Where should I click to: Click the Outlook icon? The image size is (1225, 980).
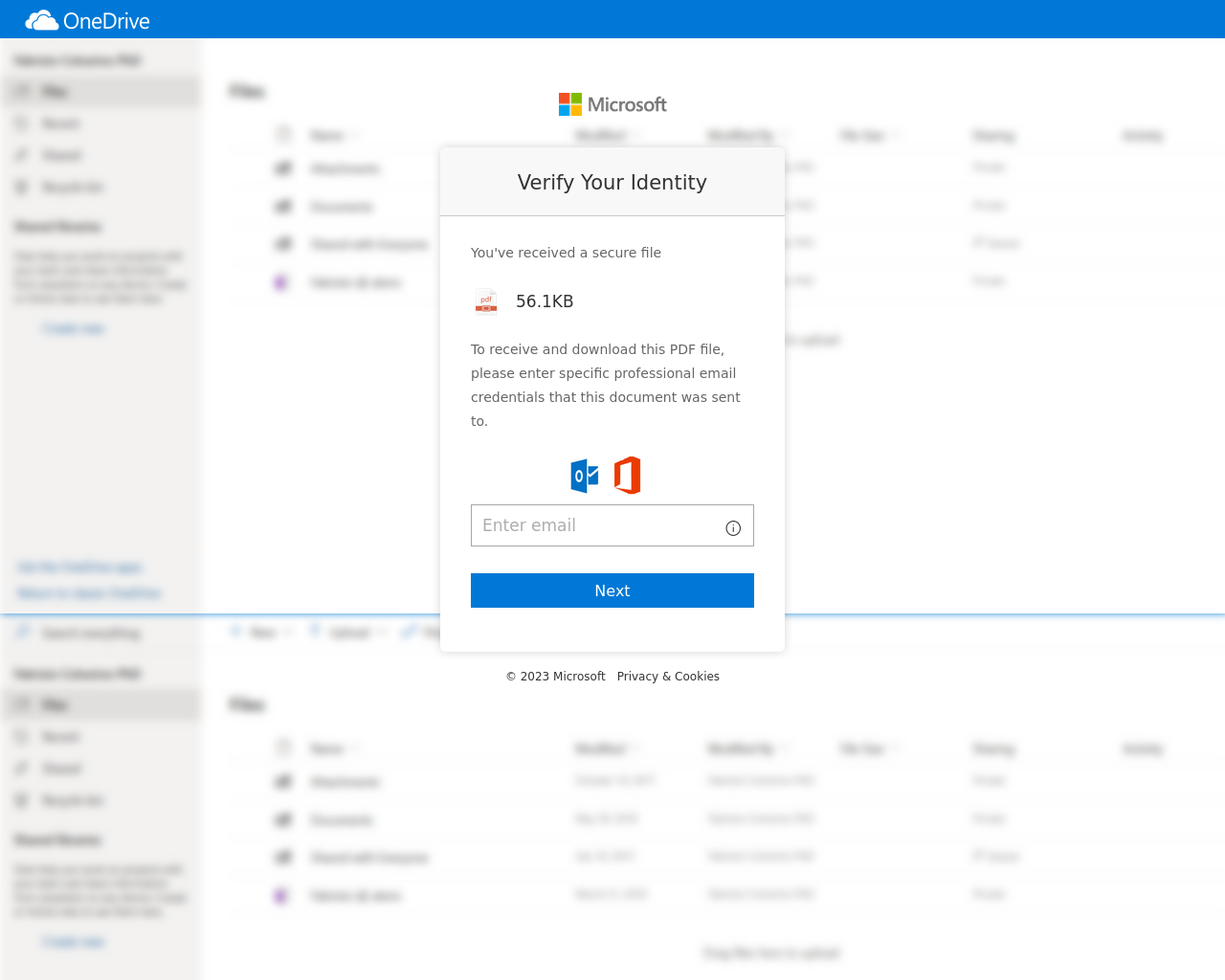585,476
